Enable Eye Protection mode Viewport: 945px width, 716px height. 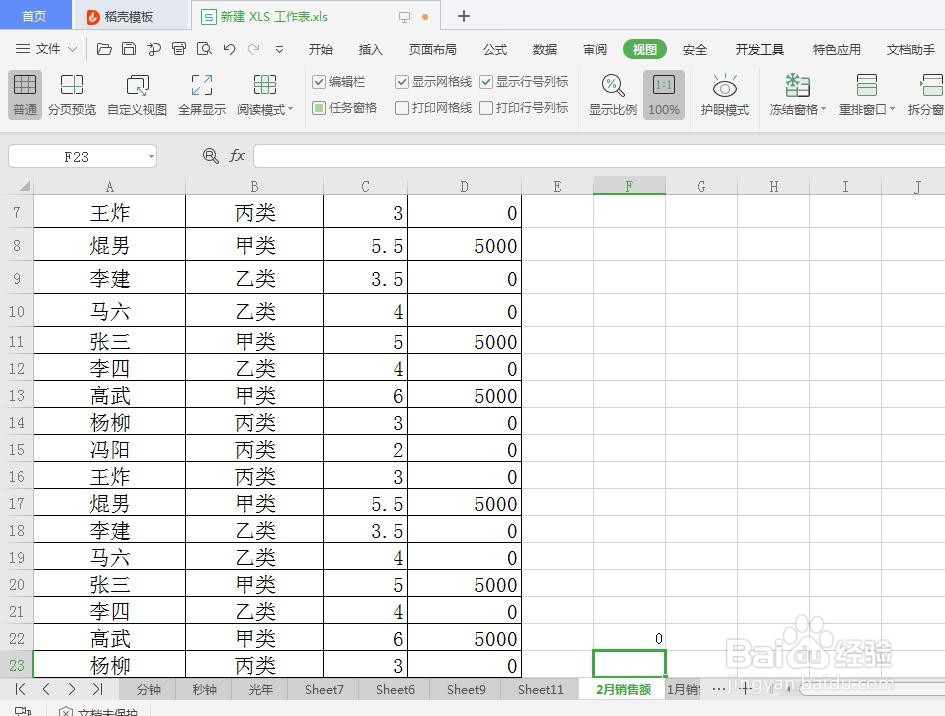tap(724, 95)
